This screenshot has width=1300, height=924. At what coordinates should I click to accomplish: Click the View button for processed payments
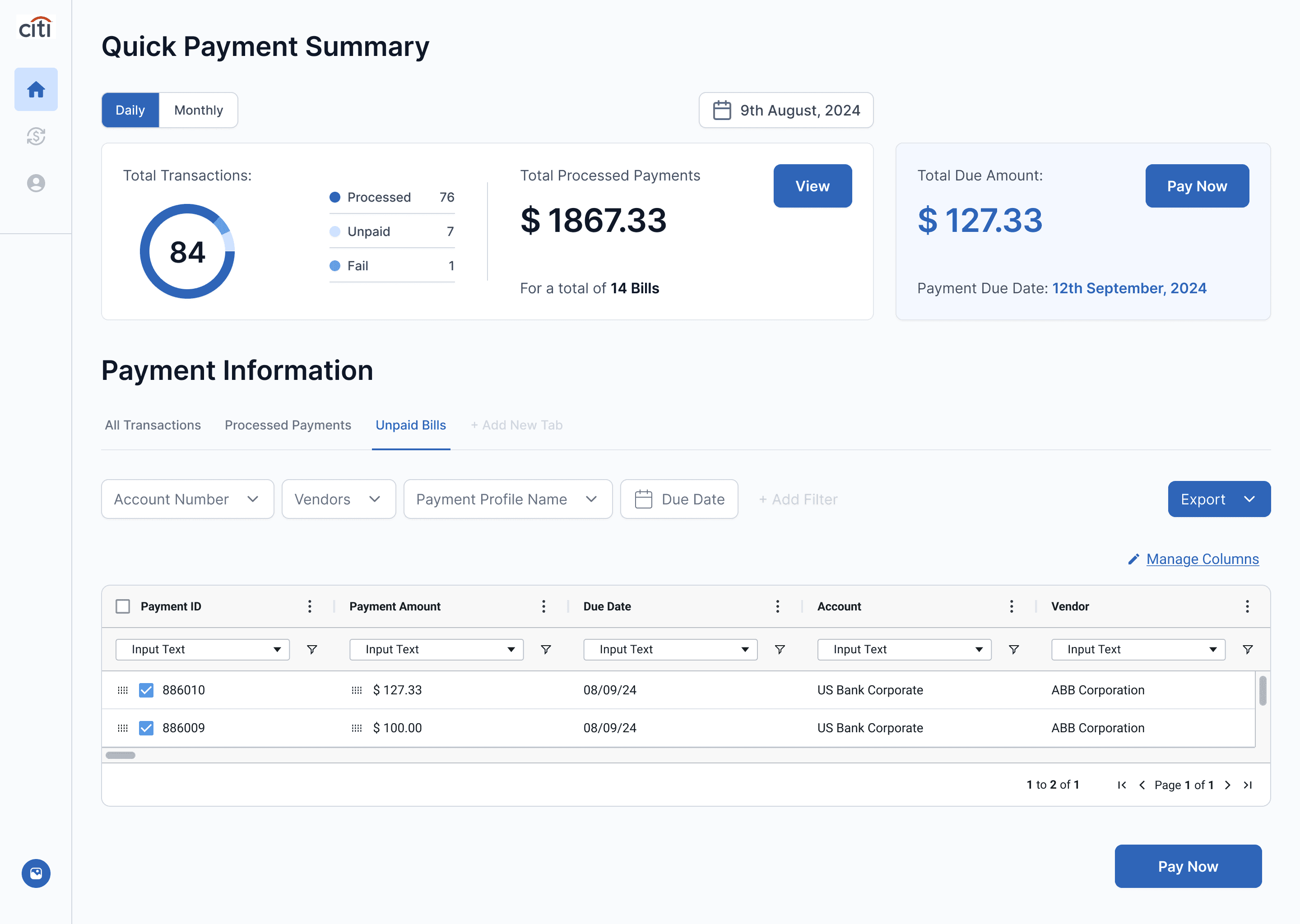point(812,186)
